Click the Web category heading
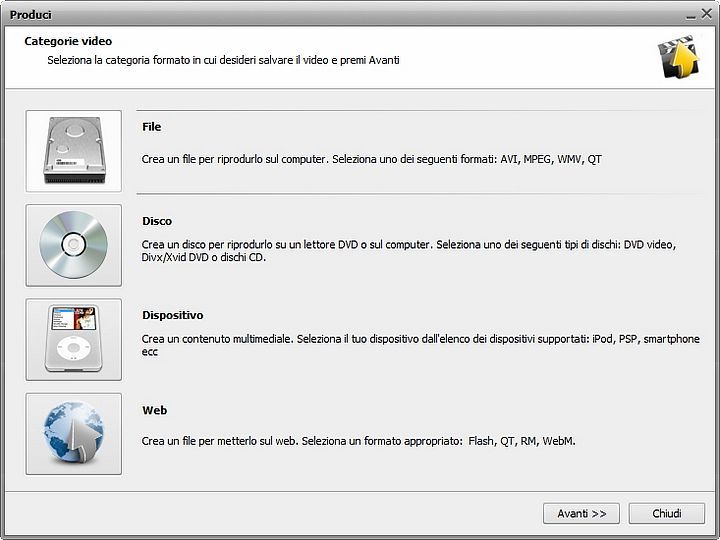Viewport: 720px width, 540px height. tap(154, 410)
